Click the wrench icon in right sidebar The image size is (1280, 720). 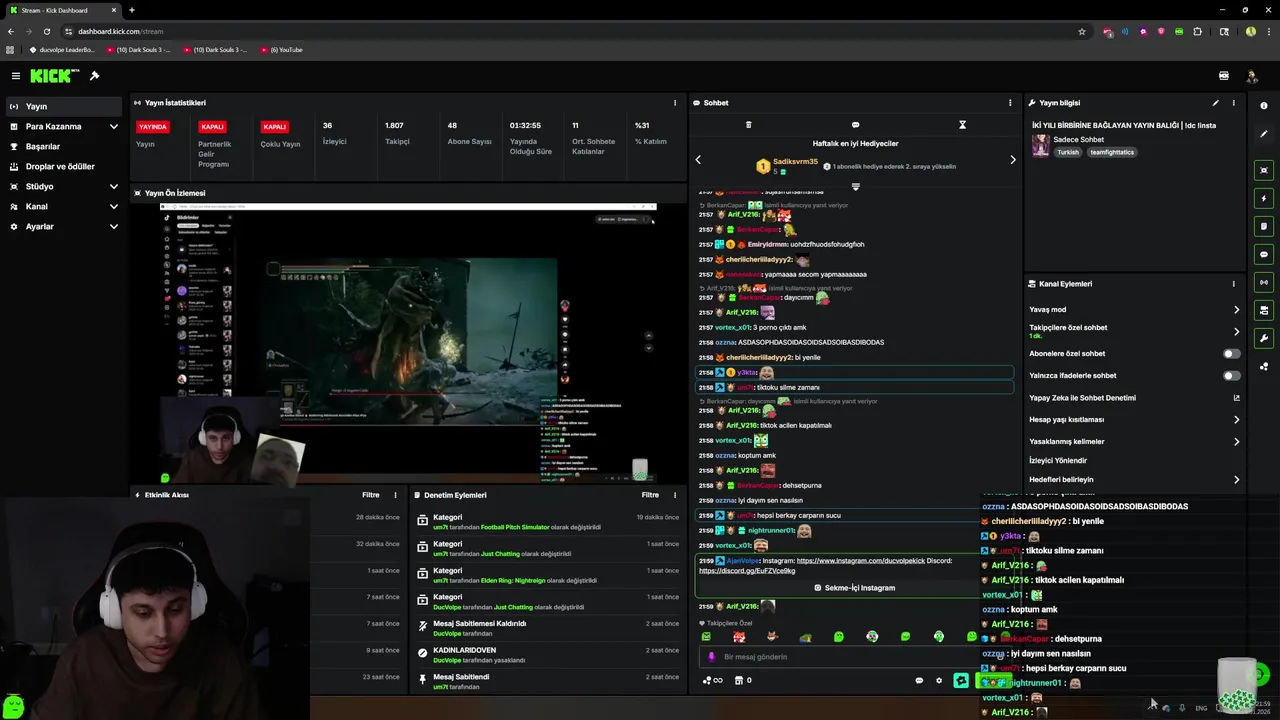click(x=1264, y=338)
